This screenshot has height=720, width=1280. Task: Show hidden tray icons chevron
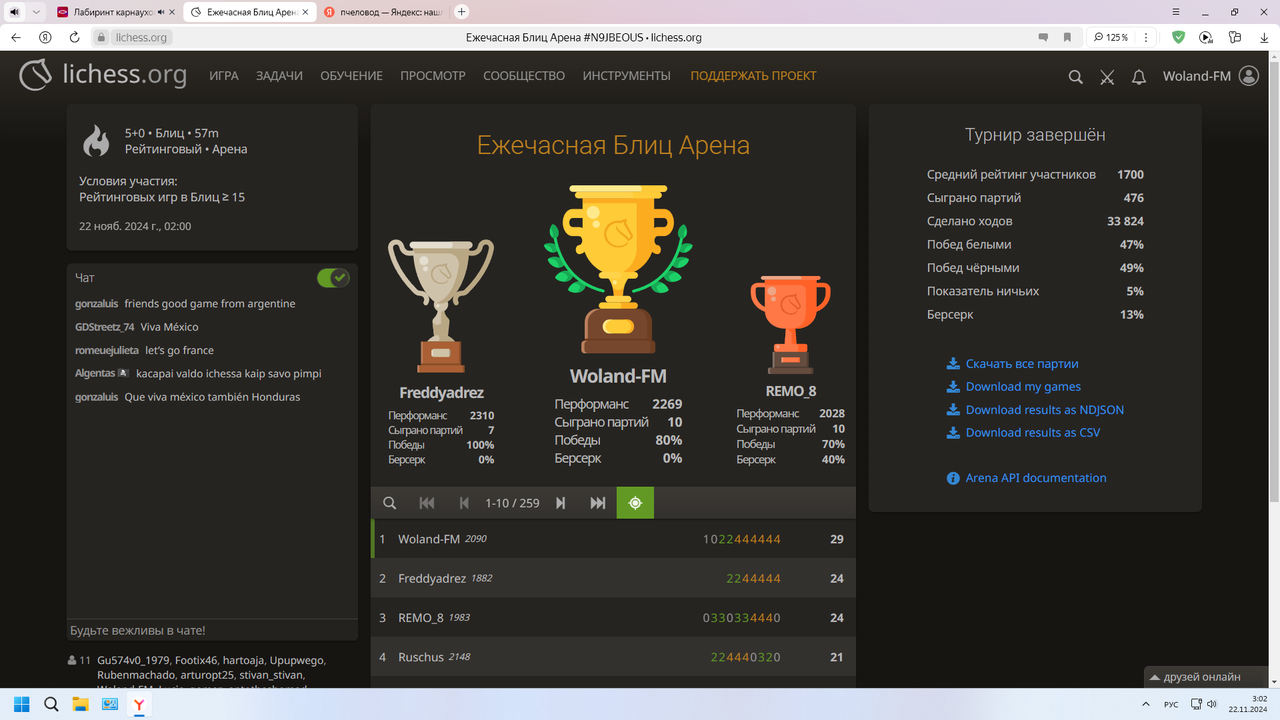(x=1146, y=705)
